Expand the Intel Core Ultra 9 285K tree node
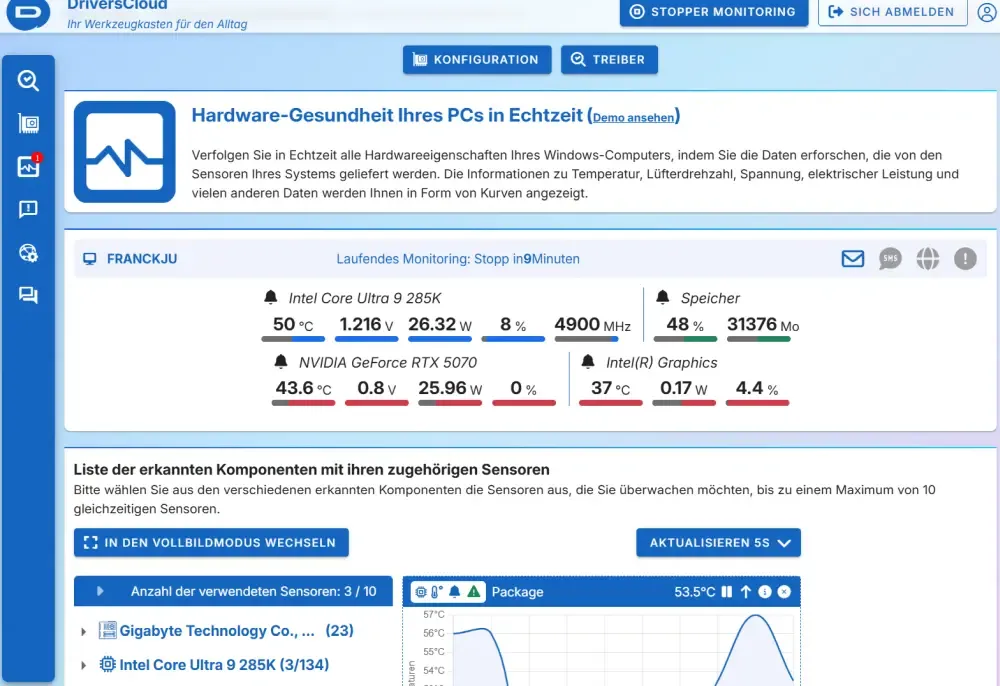This screenshot has width=1000, height=686. (84, 666)
